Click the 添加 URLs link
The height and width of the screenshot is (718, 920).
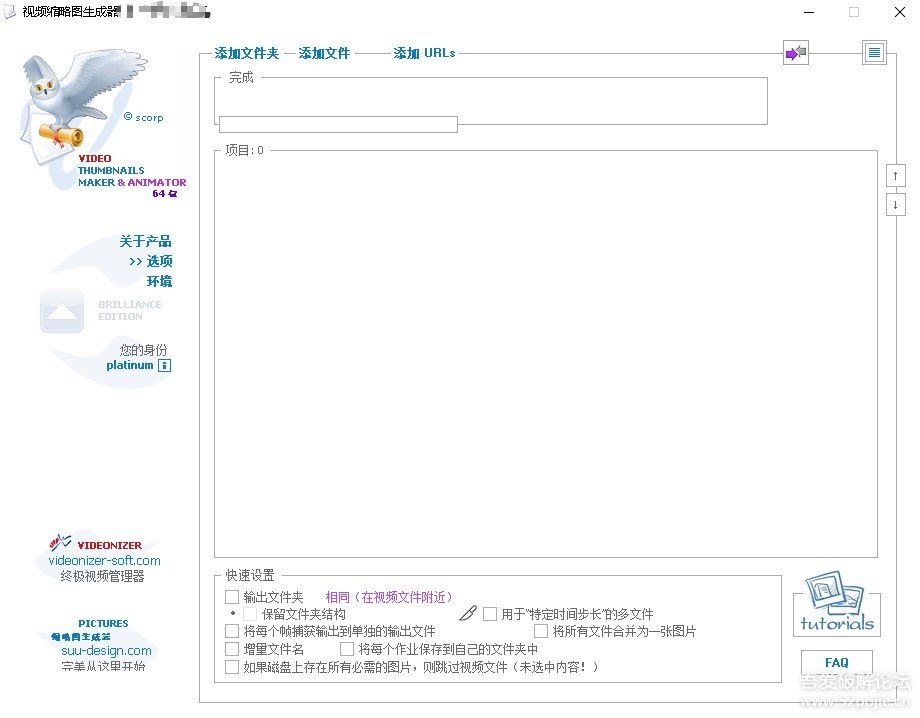point(424,53)
